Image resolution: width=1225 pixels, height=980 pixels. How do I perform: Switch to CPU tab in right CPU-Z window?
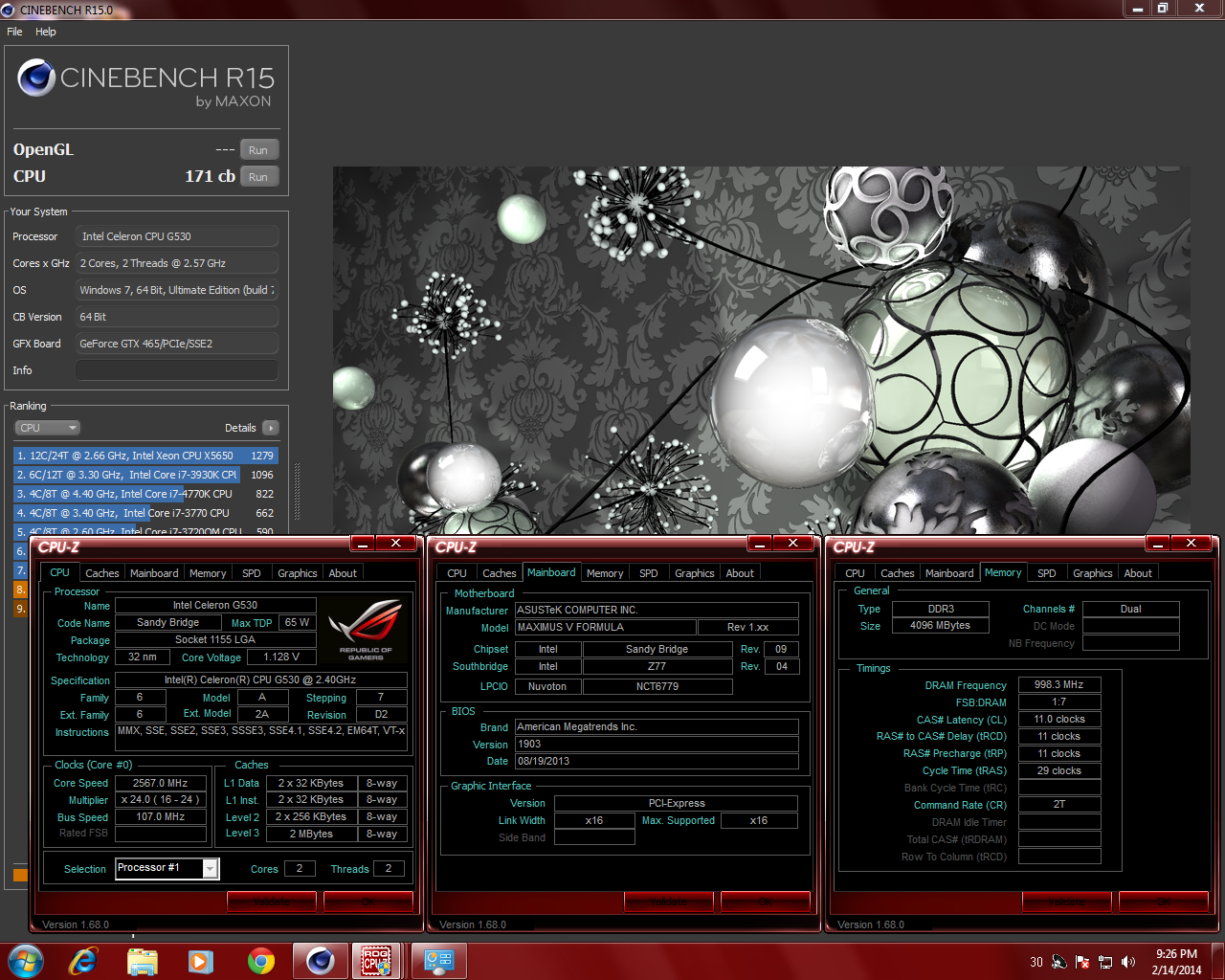point(856,573)
